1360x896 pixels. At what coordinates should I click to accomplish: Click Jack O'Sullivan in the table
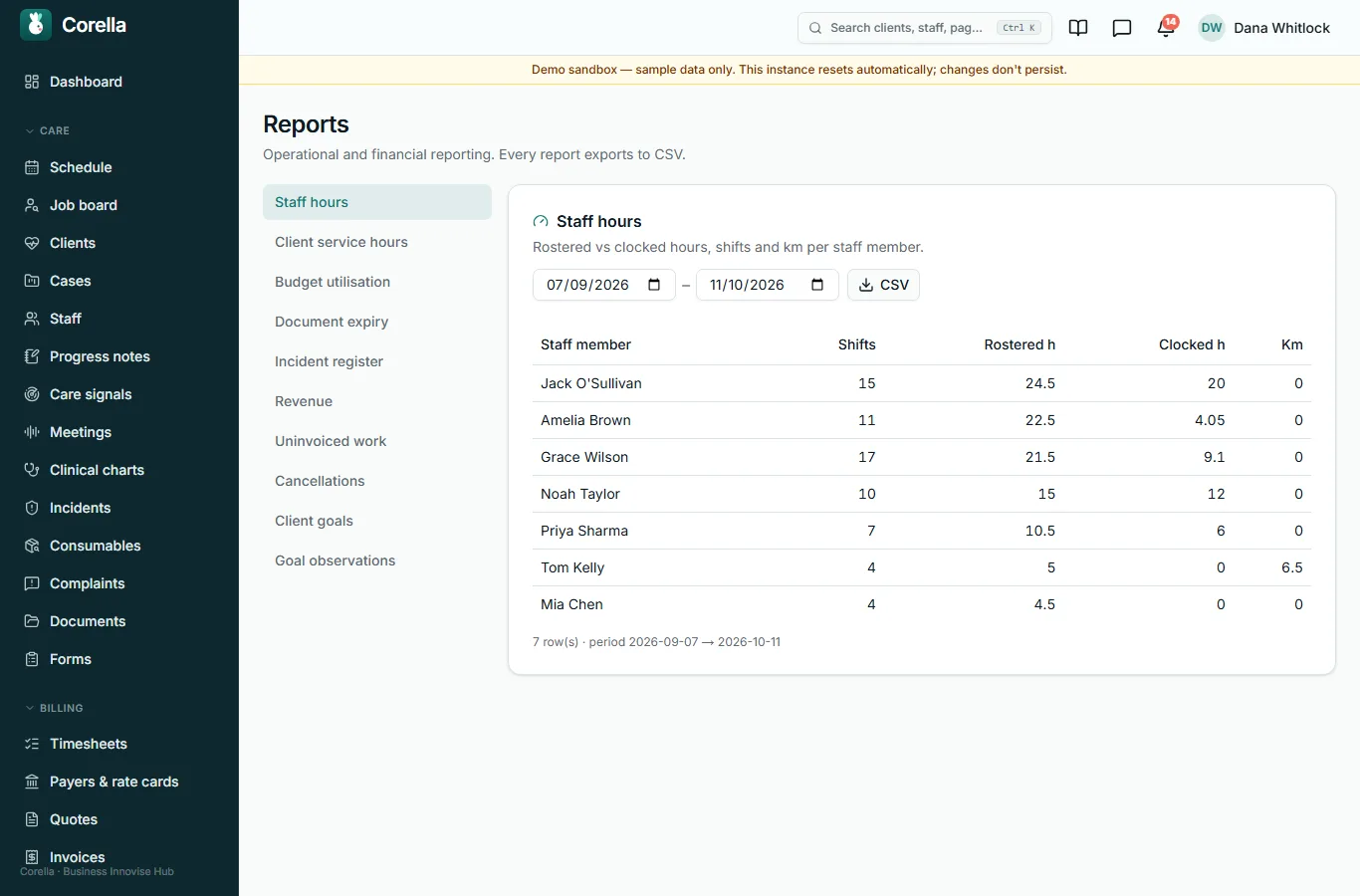coord(591,383)
